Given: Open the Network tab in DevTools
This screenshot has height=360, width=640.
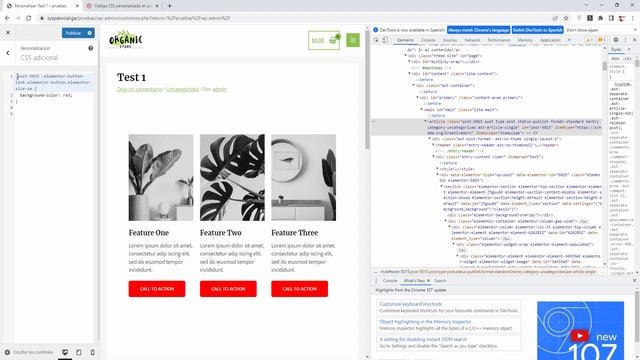Looking at the screenshot, I should tap(472, 40).
